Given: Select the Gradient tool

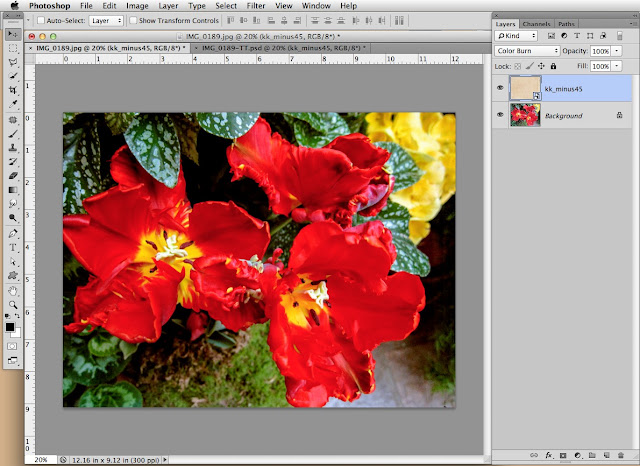Looking at the screenshot, I should 13,190.
